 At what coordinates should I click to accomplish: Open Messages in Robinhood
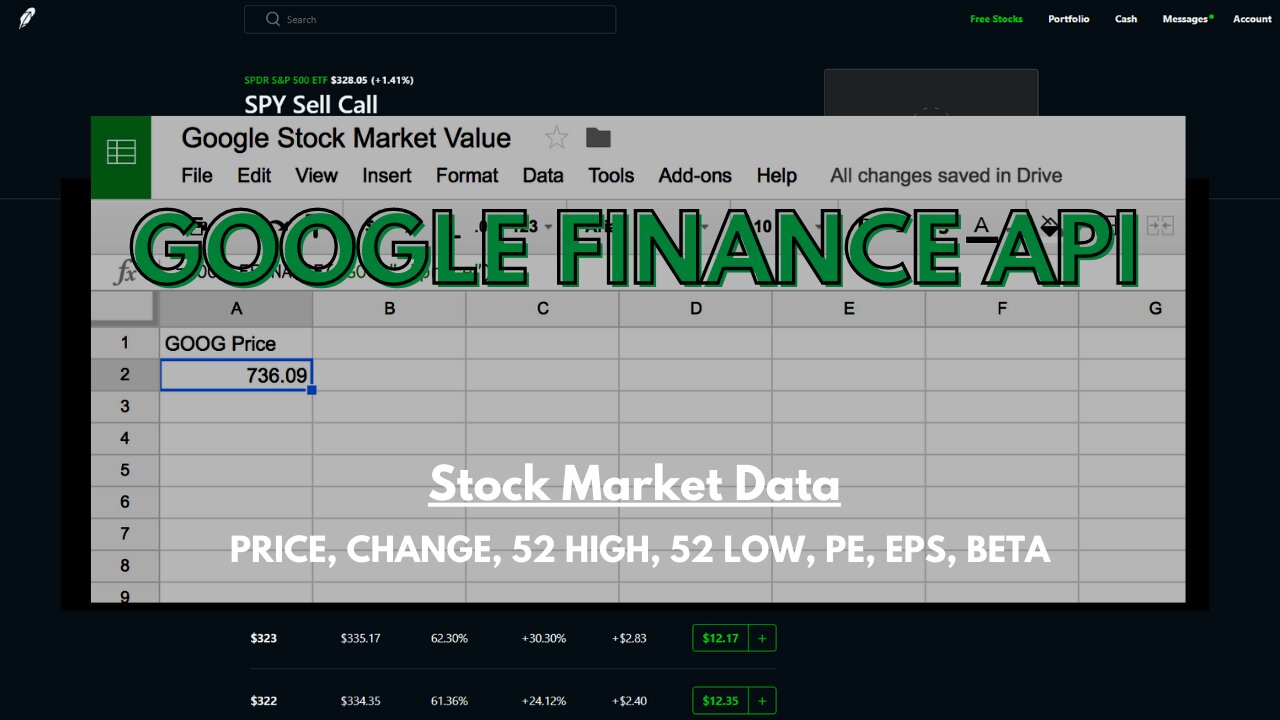coord(1187,19)
